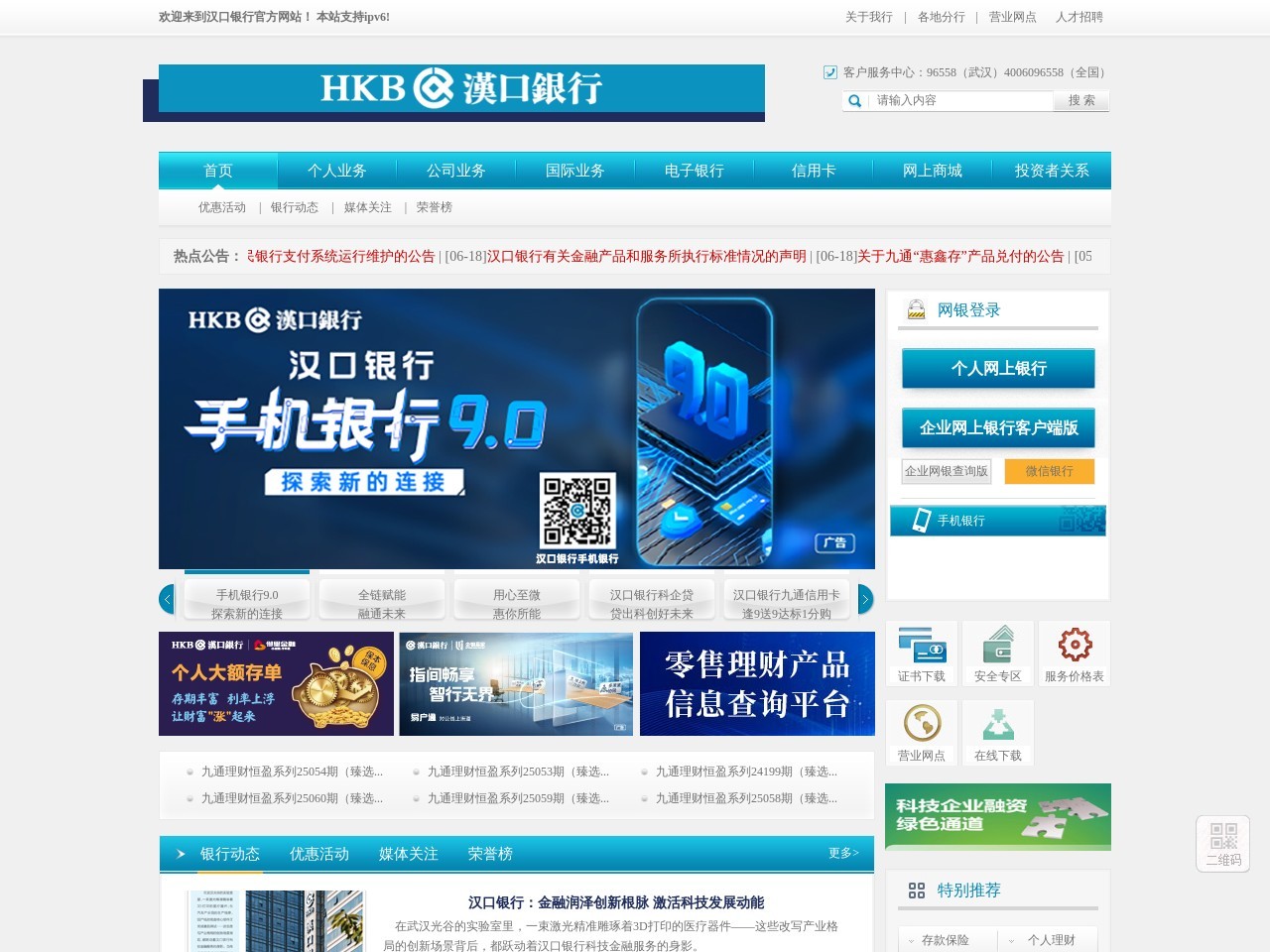
Task: Go to previous carousel slide with left arrow
Action: point(167,599)
